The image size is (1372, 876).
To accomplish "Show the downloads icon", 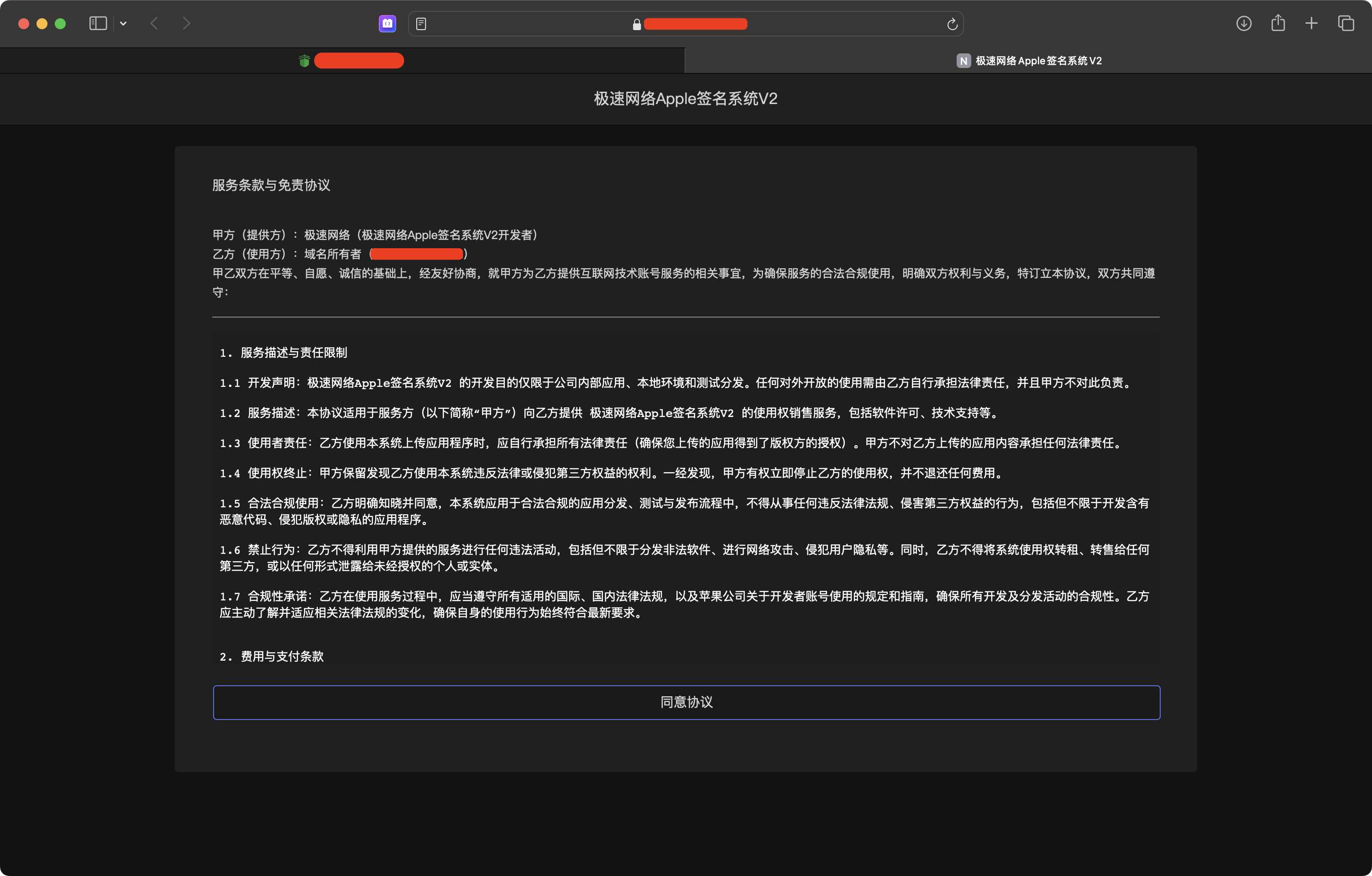I will coord(1244,23).
